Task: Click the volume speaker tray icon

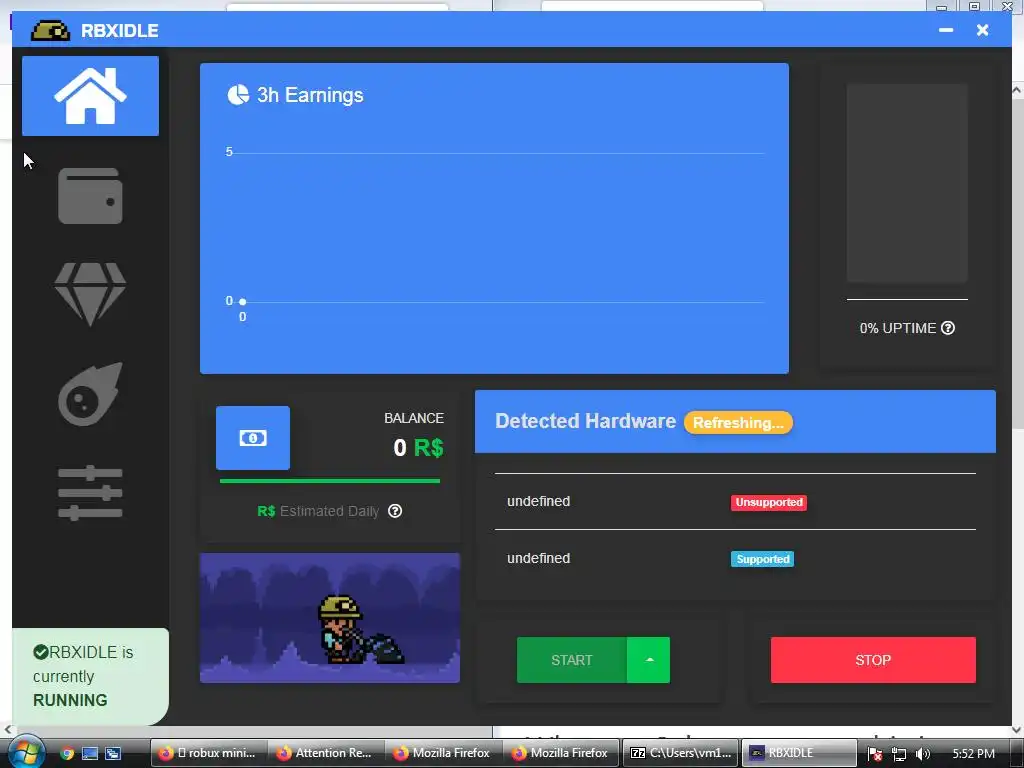Action: pyautogui.click(x=922, y=754)
